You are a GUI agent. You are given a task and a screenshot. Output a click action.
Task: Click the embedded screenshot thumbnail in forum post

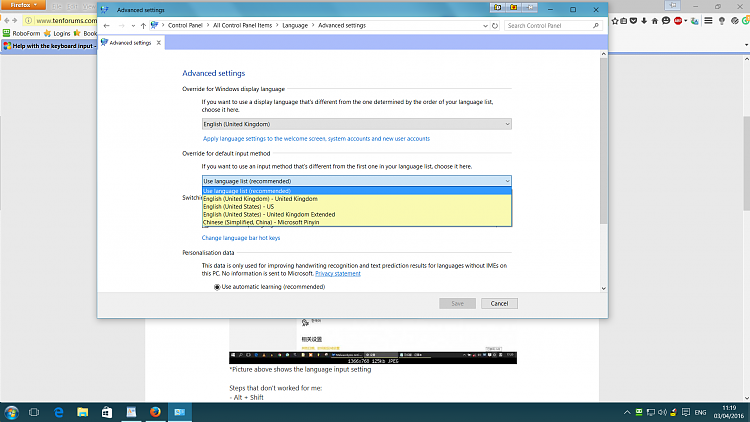[x=373, y=341]
